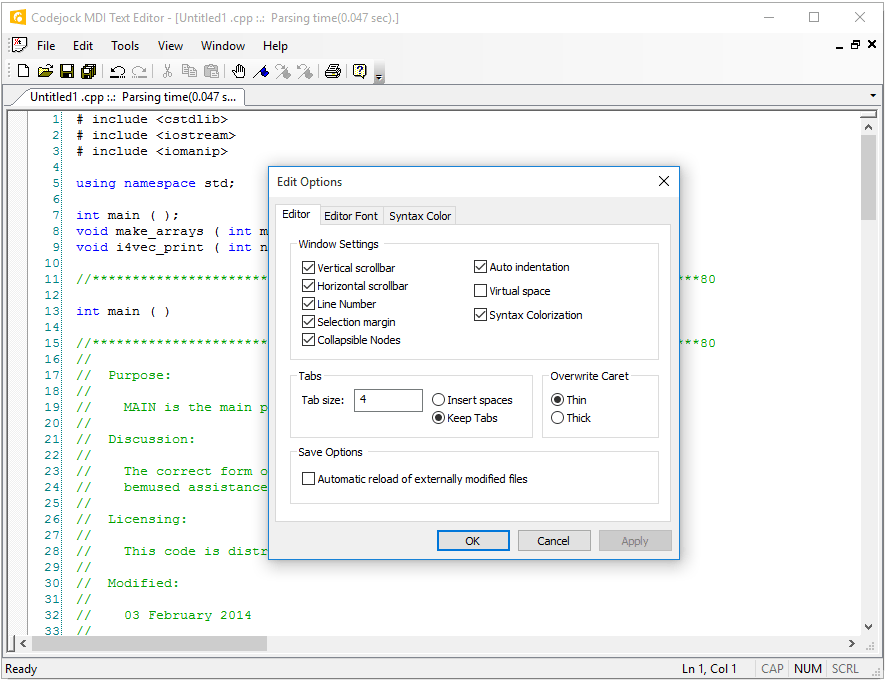This screenshot has width=886, height=682.
Task: Select the Undo toolbar icon
Action: (115, 71)
